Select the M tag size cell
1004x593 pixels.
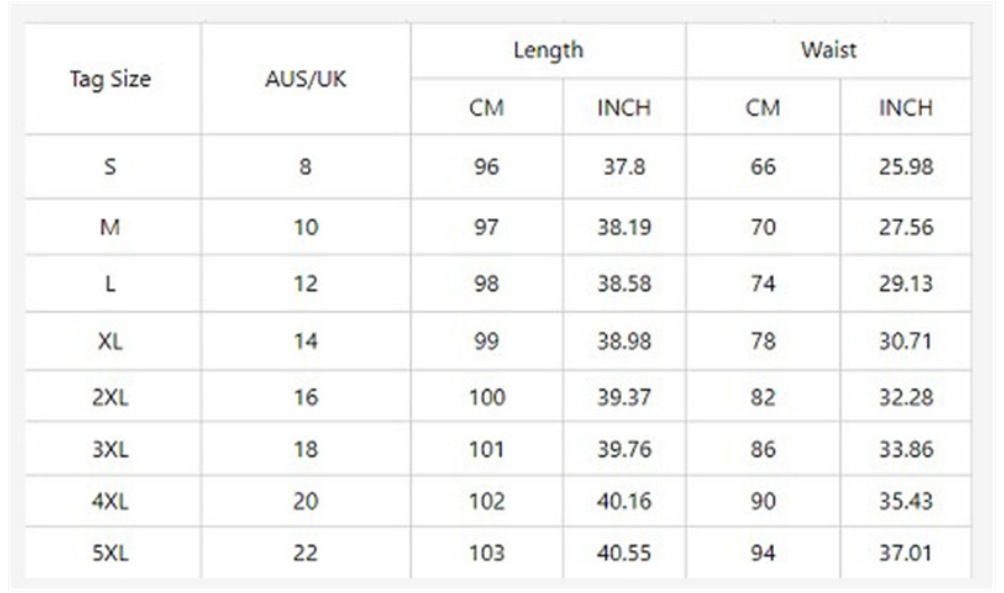(x=110, y=228)
